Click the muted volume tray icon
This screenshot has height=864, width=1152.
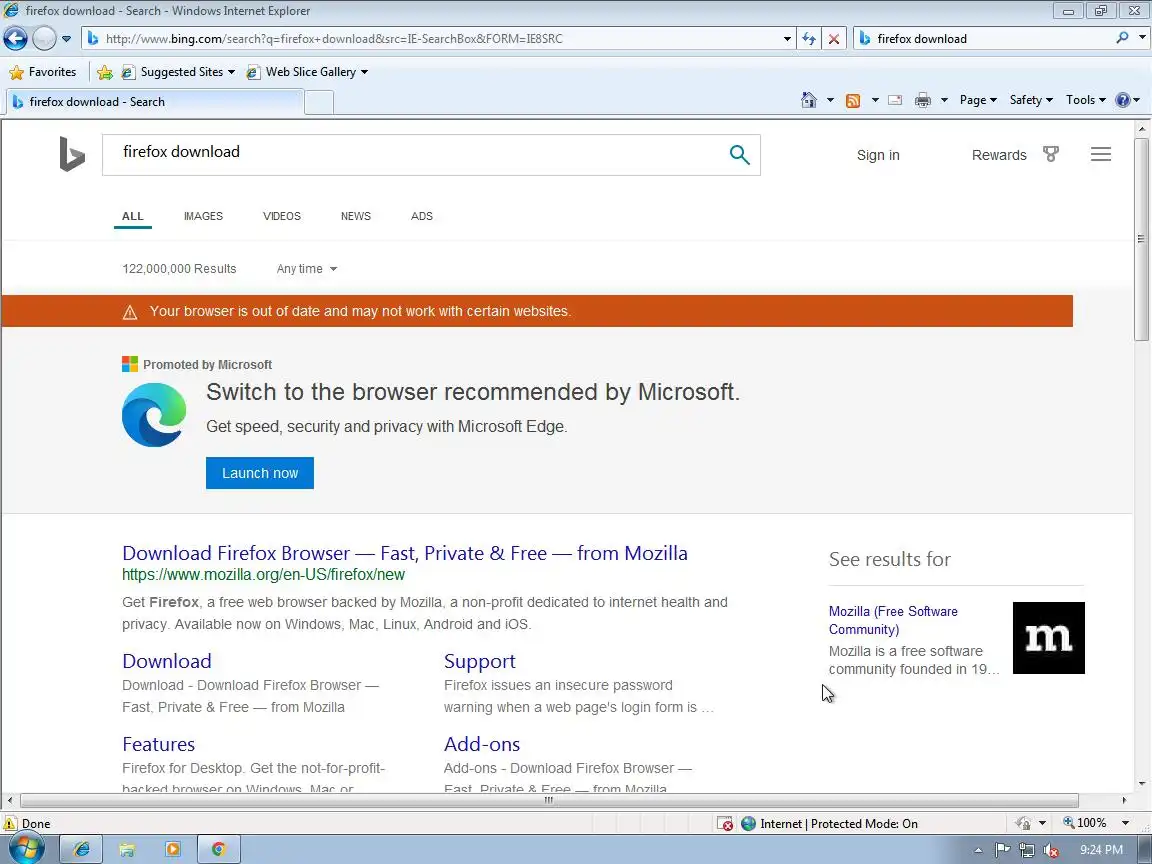pyautogui.click(x=1051, y=850)
